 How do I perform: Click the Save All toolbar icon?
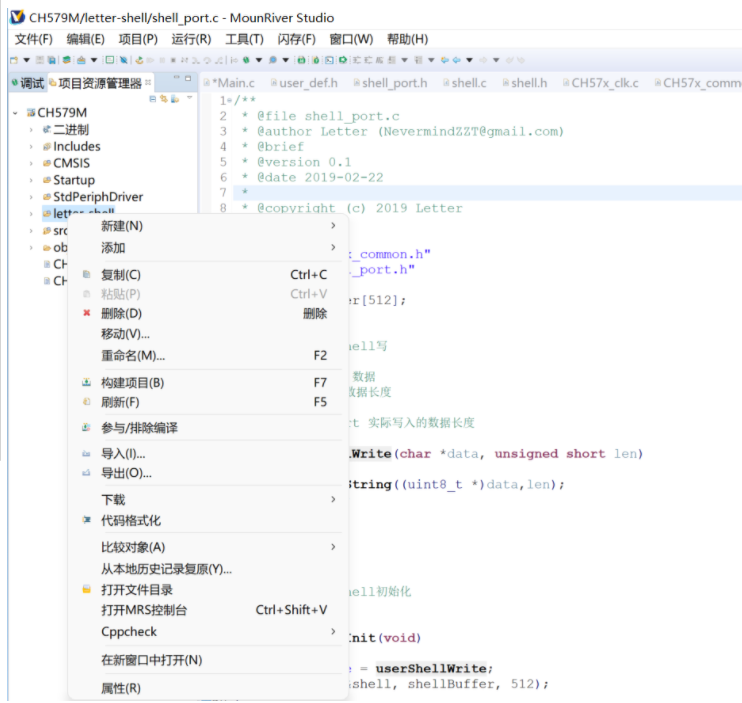(x=51, y=60)
